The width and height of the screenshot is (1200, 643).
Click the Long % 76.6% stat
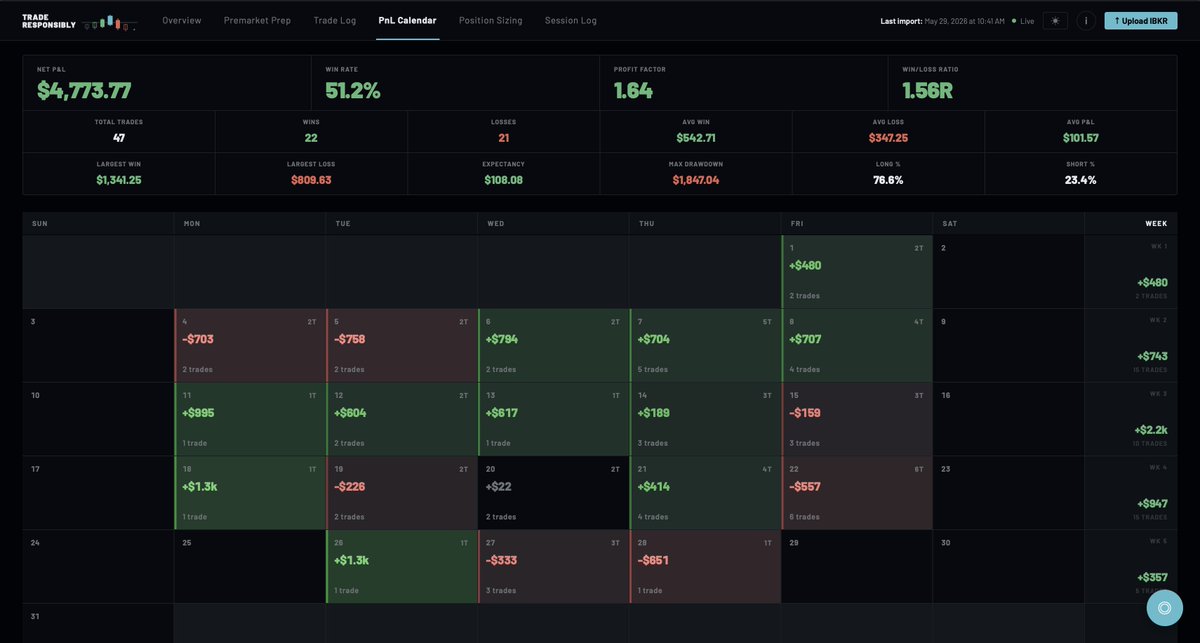click(x=888, y=173)
